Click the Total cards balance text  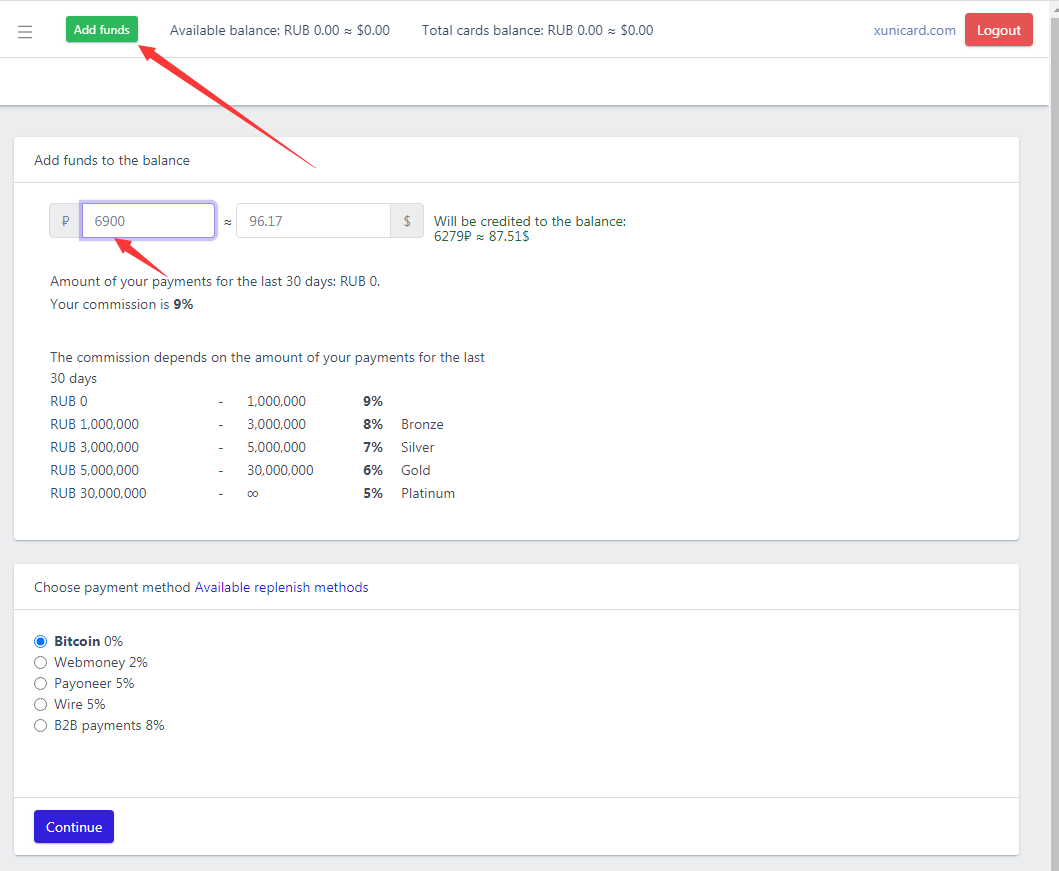[x=537, y=30]
